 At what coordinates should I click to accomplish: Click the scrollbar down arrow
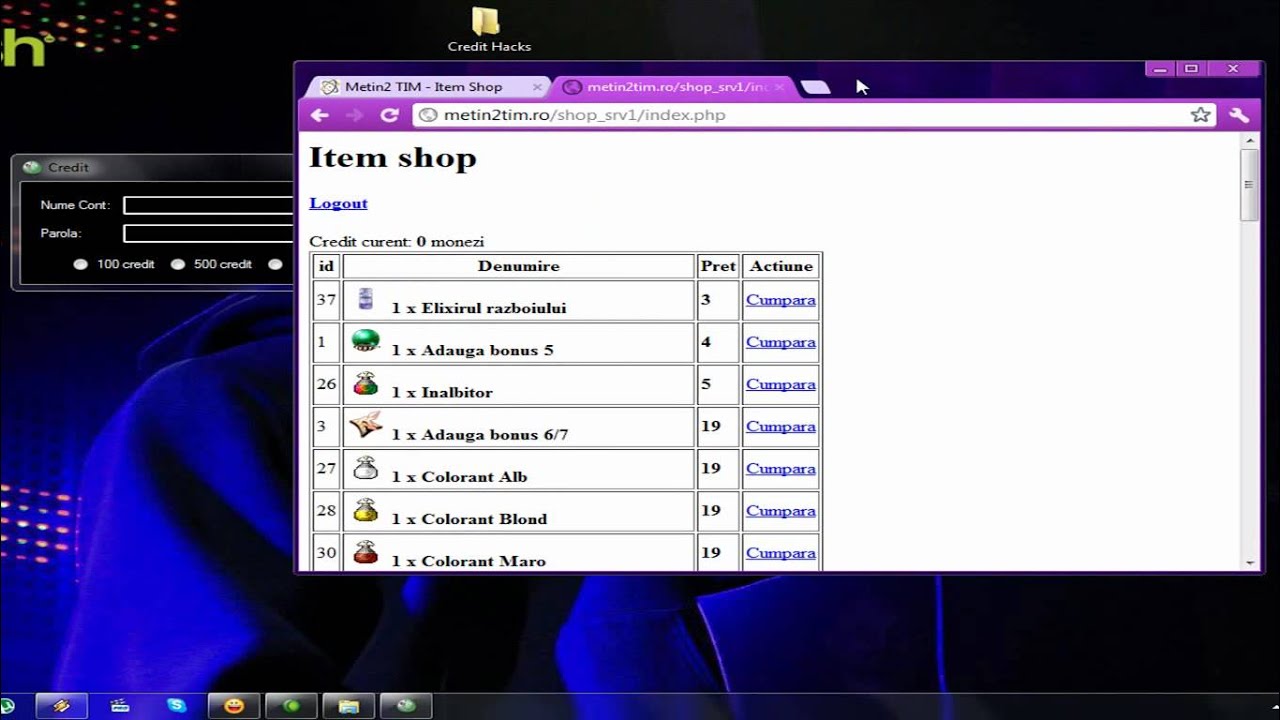tap(1249, 563)
